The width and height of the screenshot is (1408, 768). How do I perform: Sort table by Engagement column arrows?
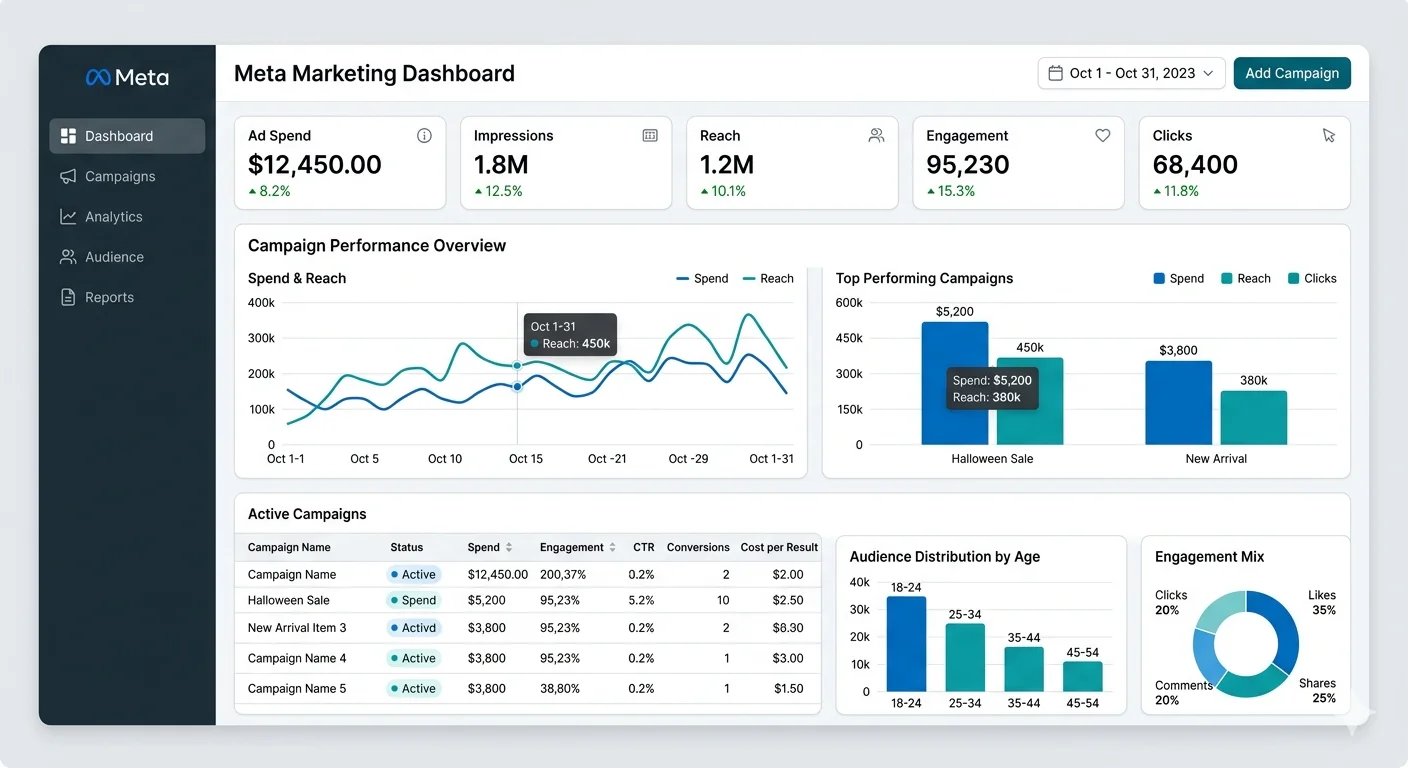coord(612,548)
